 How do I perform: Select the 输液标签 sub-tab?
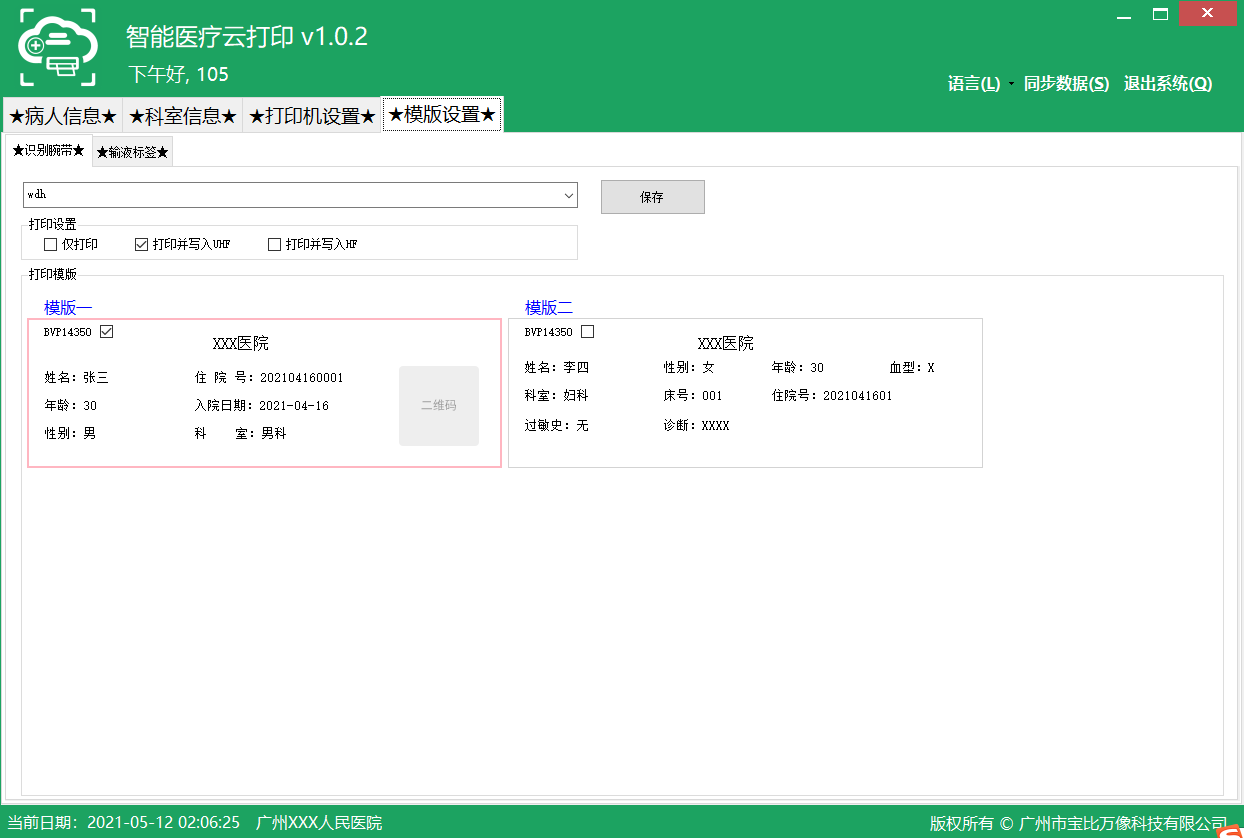tap(132, 152)
